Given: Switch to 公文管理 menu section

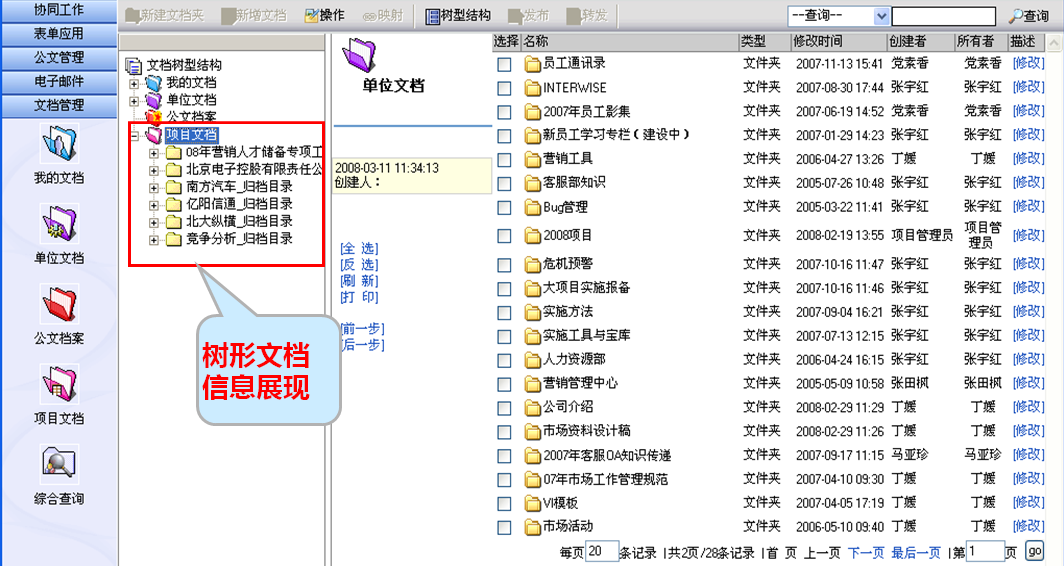Looking at the screenshot, I should (x=59, y=58).
